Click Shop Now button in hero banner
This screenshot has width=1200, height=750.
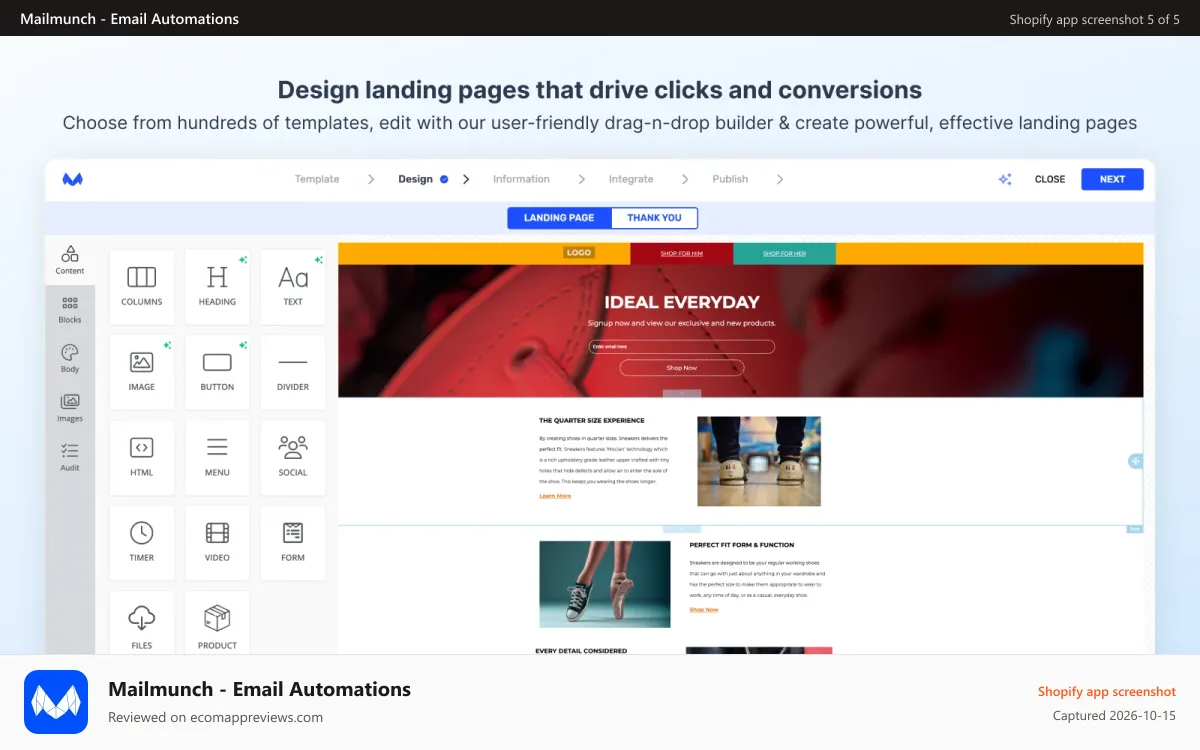[x=682, y=368]
